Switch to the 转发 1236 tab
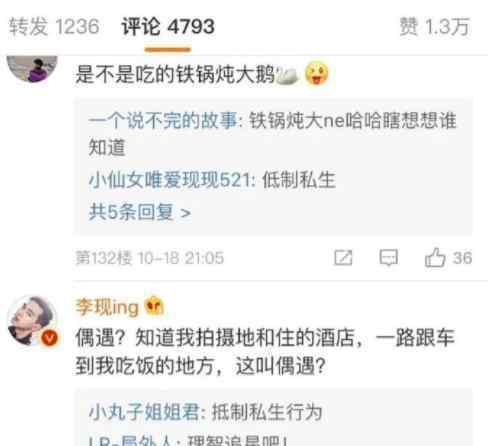 (54, 27)
